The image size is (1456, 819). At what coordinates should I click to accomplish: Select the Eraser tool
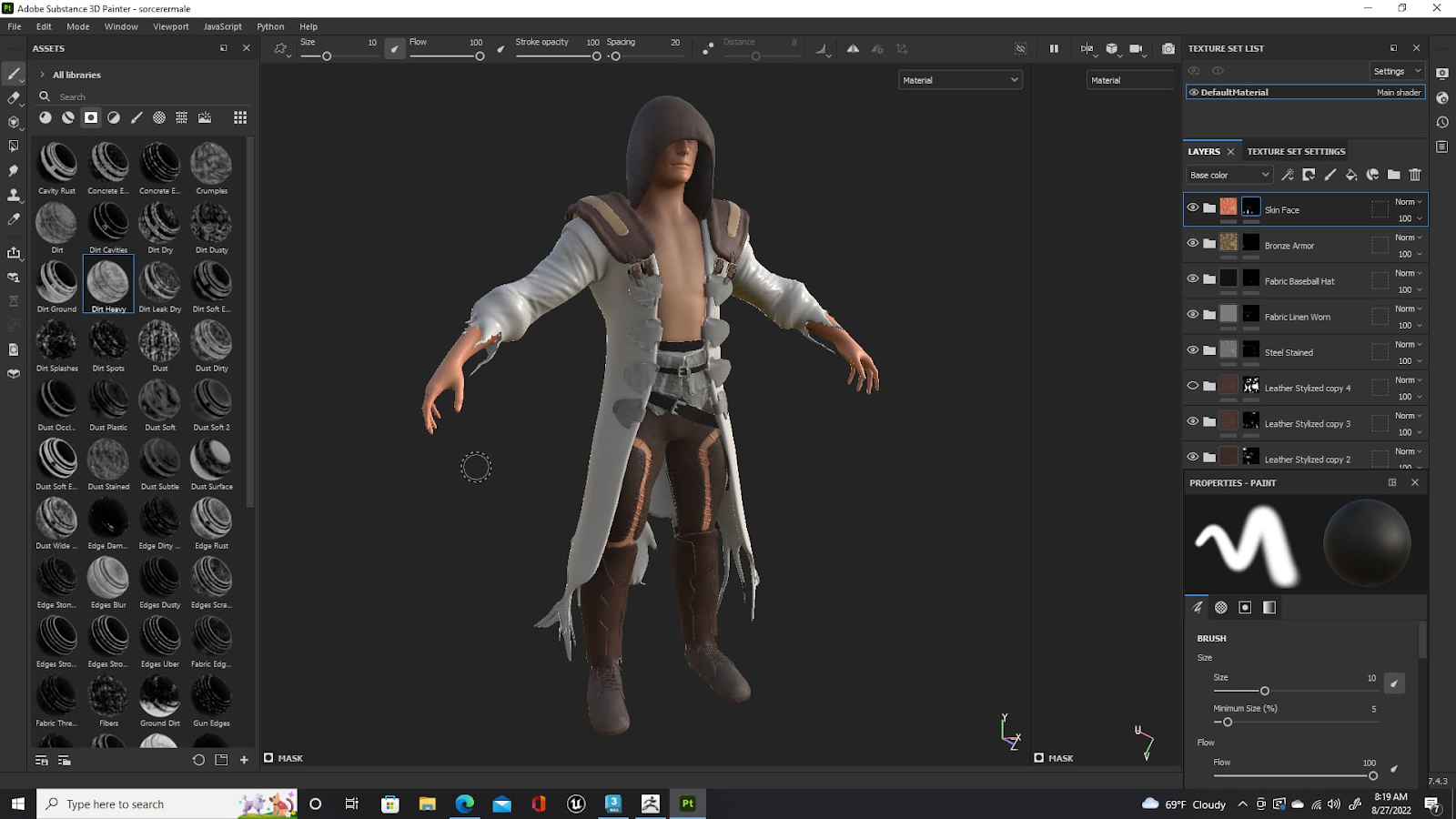(14, 98)
